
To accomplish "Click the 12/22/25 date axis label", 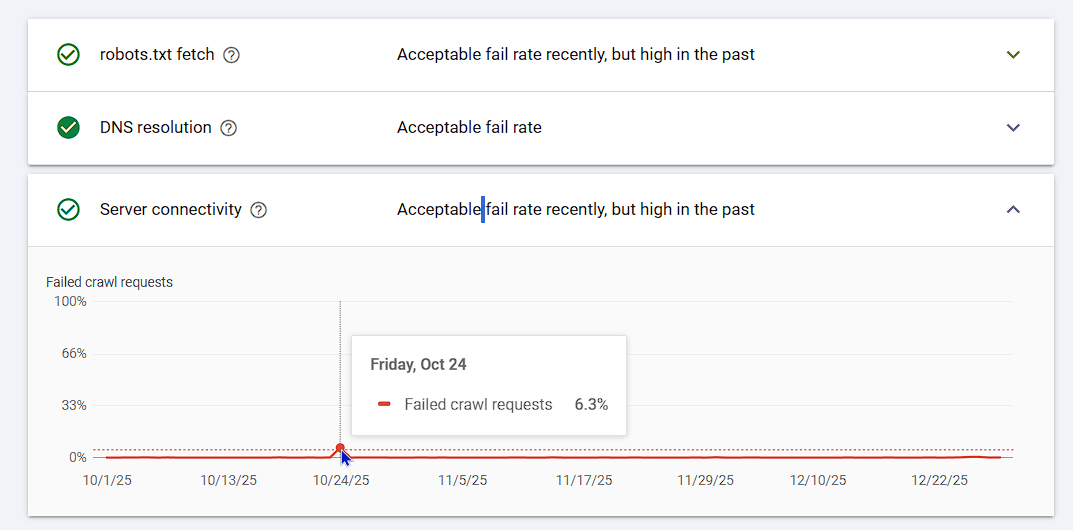I will (939, 481).
